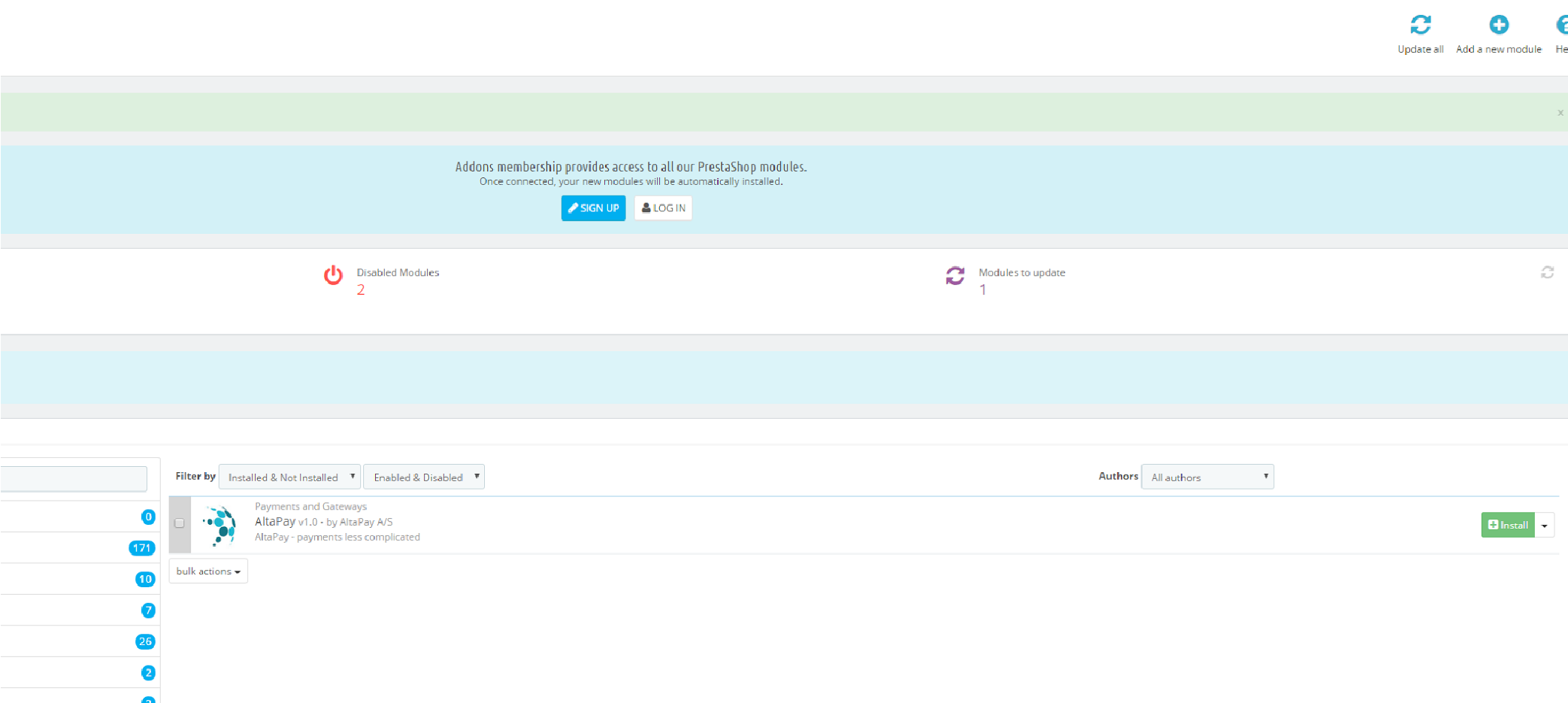Select category row with count 7

tap(80, 611)
